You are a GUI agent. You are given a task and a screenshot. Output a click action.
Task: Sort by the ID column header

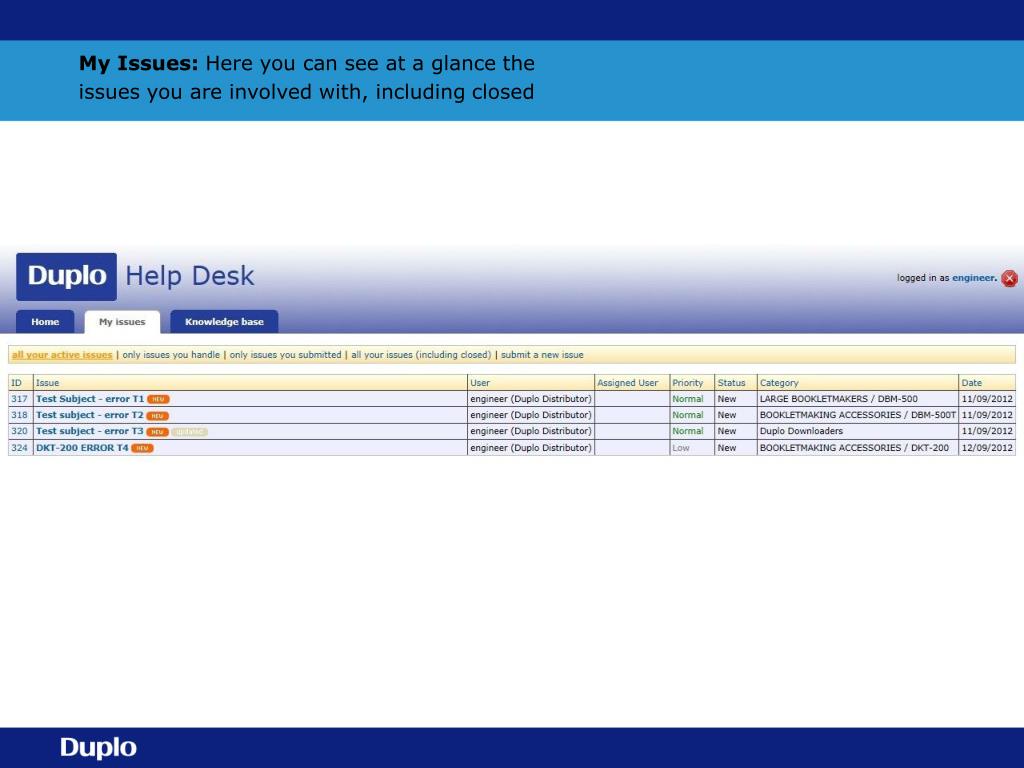pyautogui.click(x=16, y=383)
